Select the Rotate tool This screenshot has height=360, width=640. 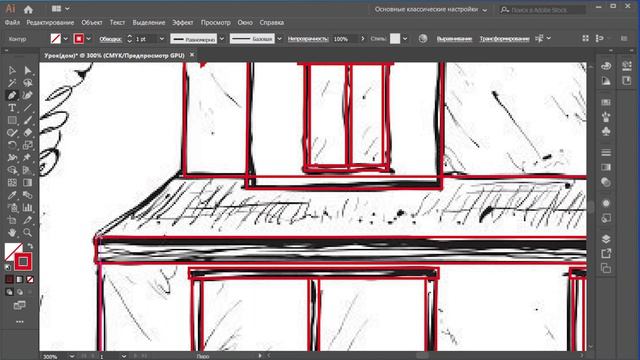[12, 145]
